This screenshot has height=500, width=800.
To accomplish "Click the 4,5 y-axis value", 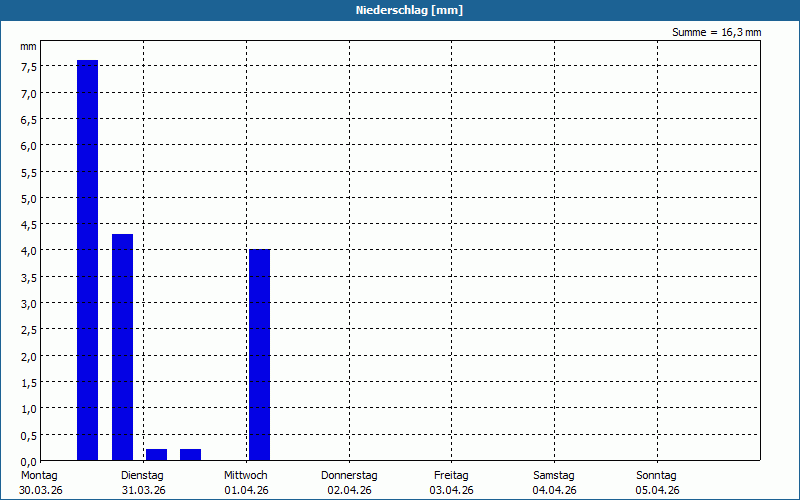I will tap(29, 225).
